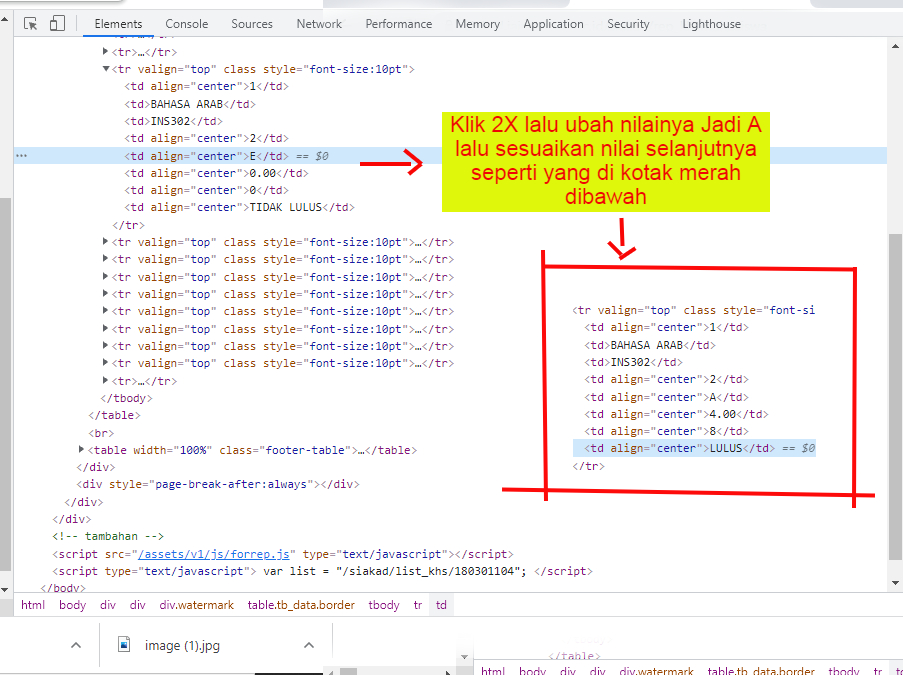Click the tr breadcrumb
903x675 pixels.
pos(418,605)
